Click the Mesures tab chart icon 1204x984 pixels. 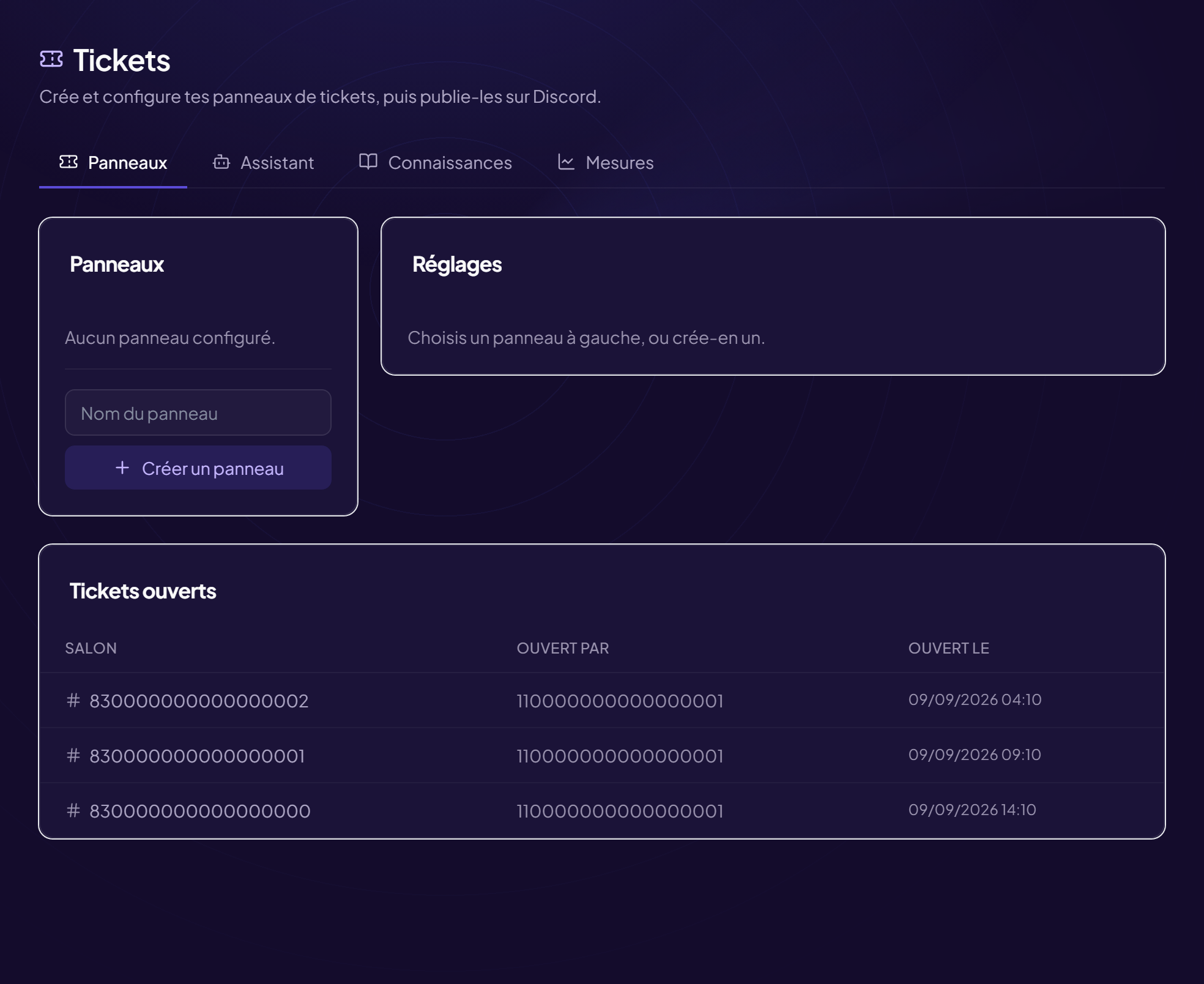point(566,162)
